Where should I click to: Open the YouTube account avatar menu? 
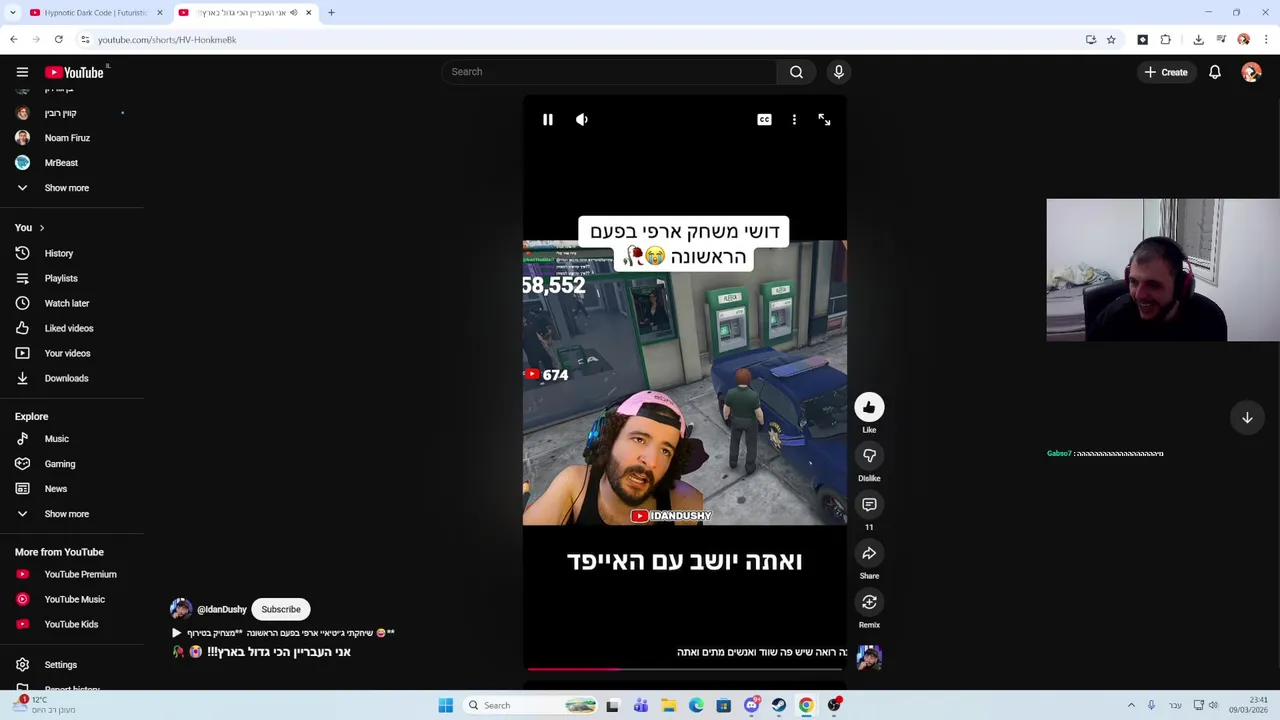(1251, 72)
